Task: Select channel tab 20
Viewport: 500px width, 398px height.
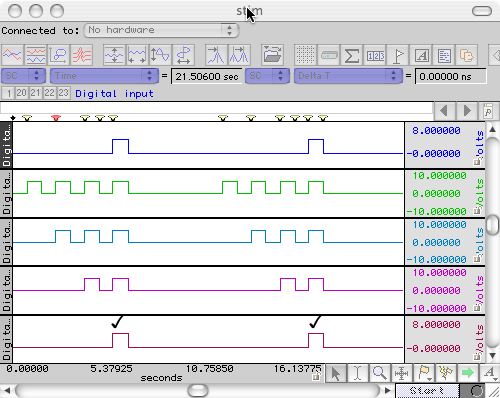Action: (22, 93)
